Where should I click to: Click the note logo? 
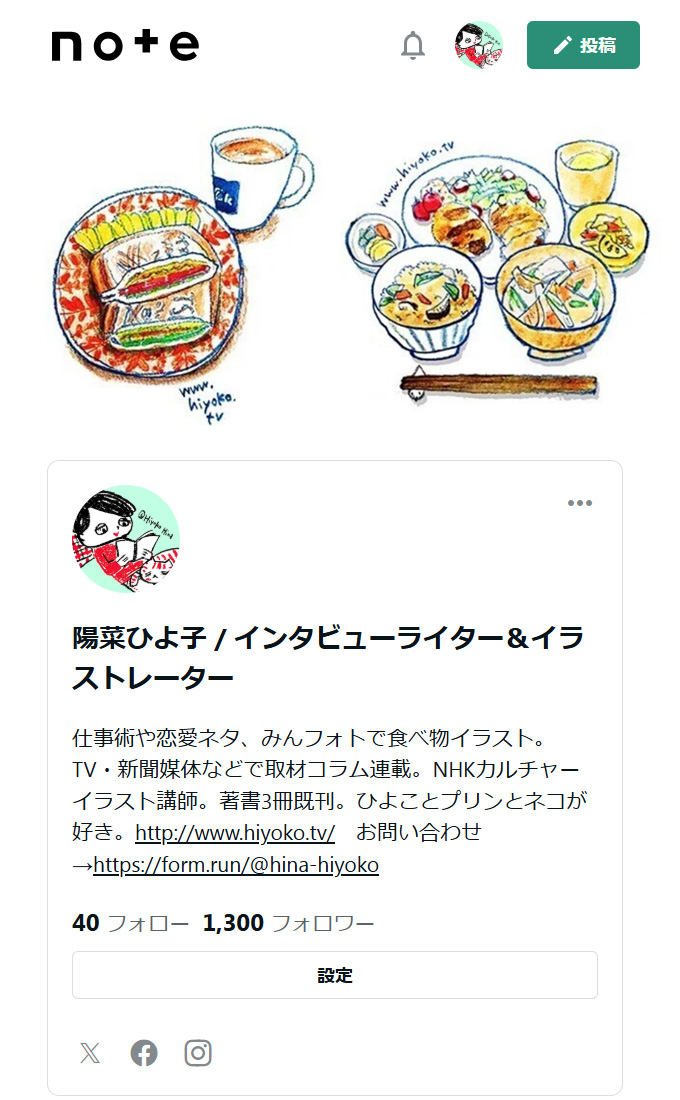(x=126, y=45)
